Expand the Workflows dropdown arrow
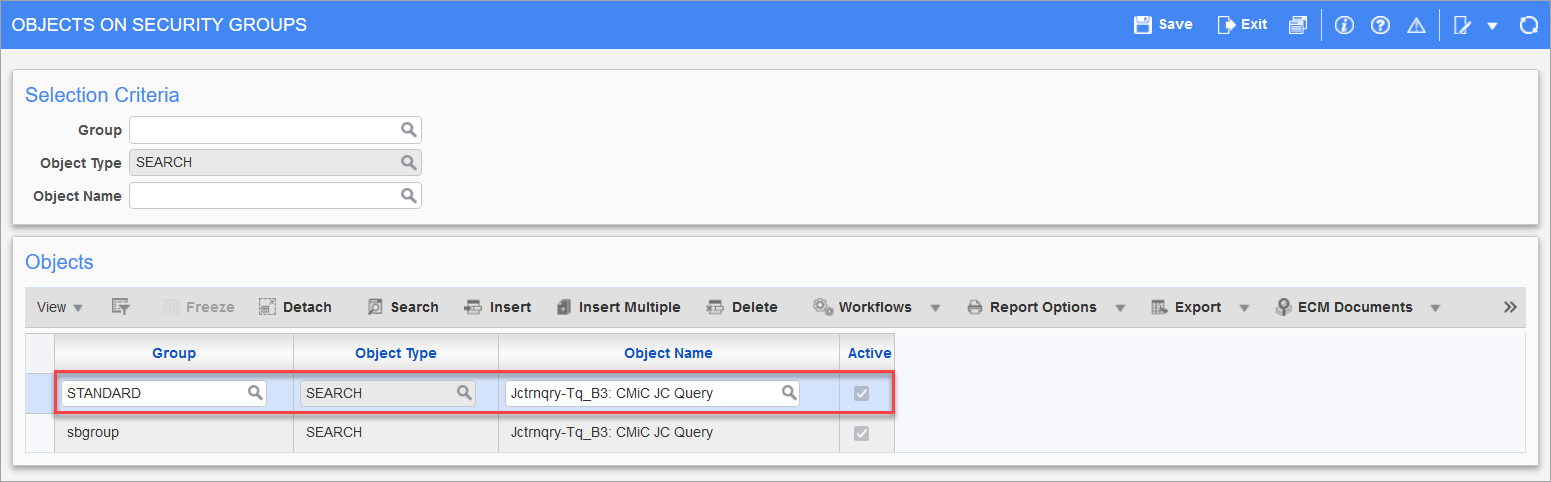 pos(935,308)
